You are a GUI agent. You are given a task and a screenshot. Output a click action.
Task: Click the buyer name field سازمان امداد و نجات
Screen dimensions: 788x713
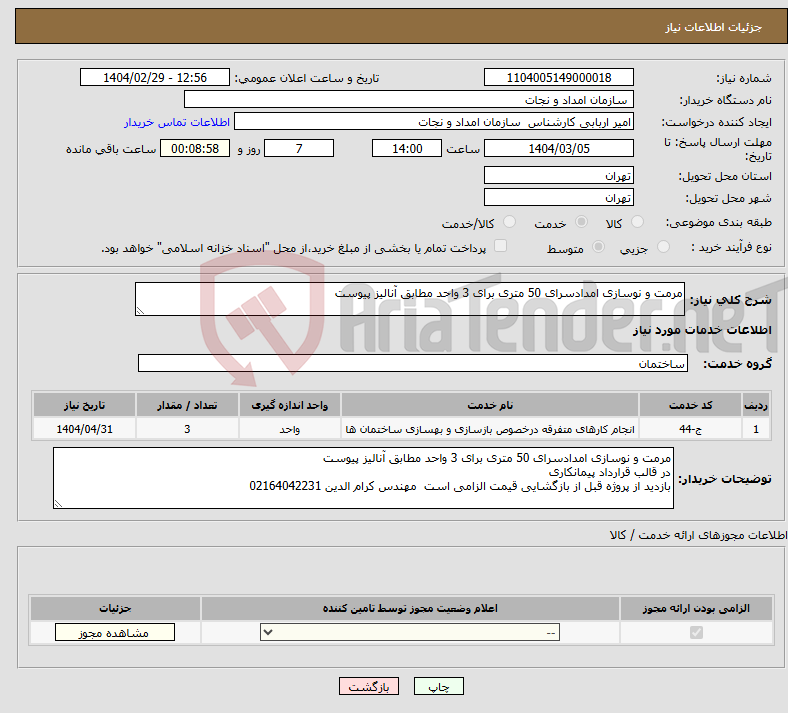click(x=409, y=99)
